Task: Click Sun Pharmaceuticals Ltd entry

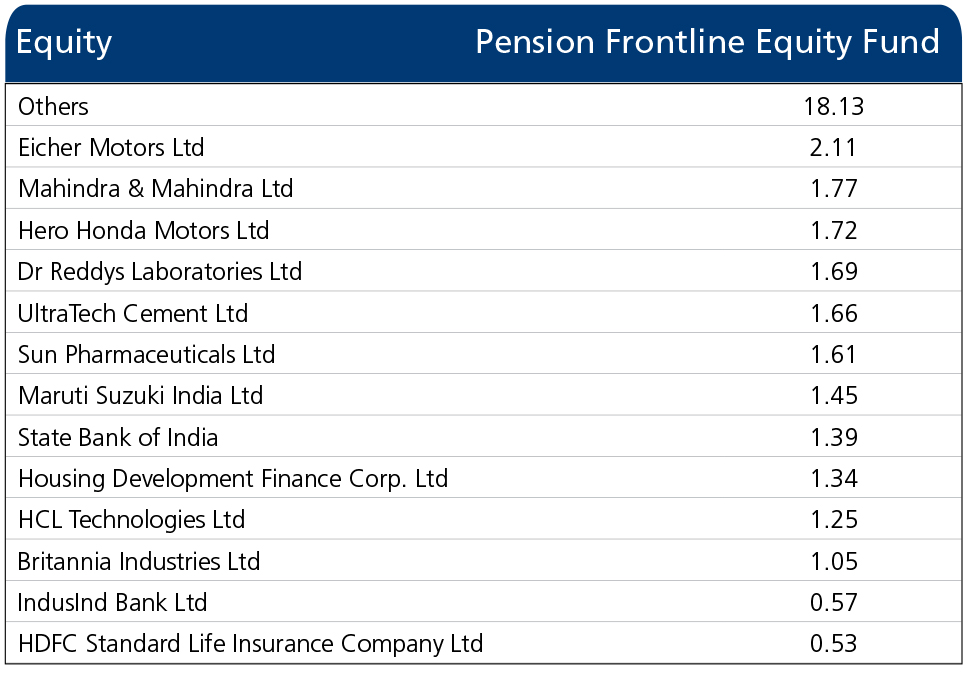Action: [146, 354]
